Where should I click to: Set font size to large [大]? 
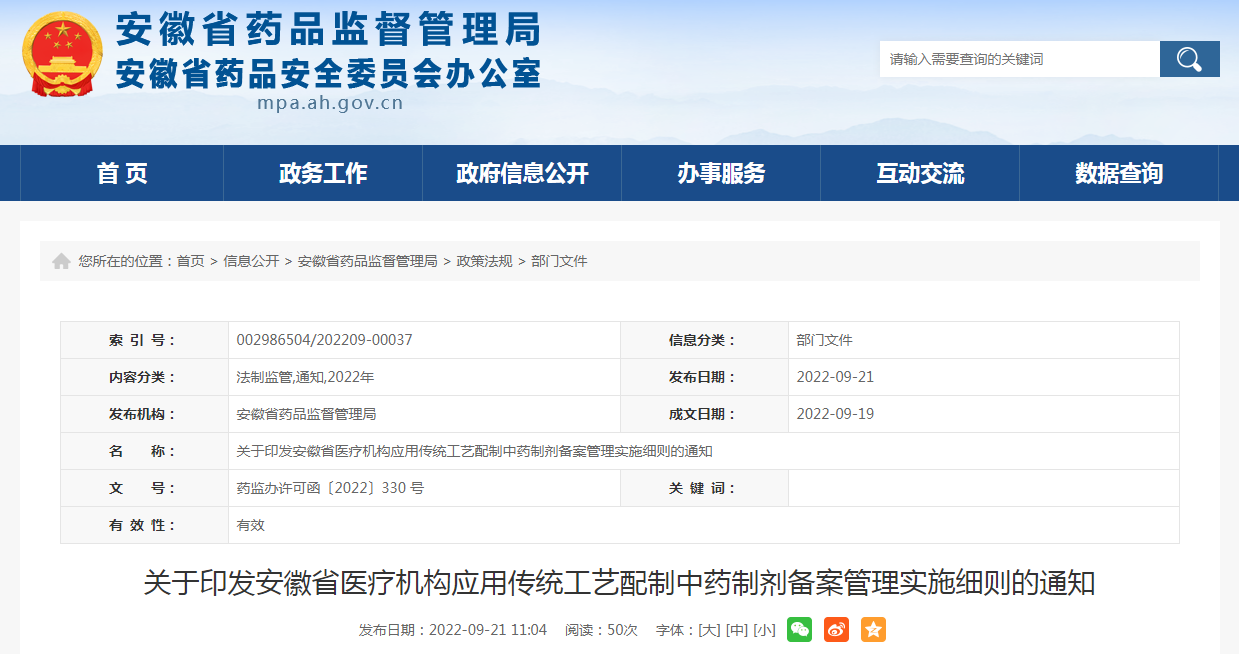tap(709, 630)
